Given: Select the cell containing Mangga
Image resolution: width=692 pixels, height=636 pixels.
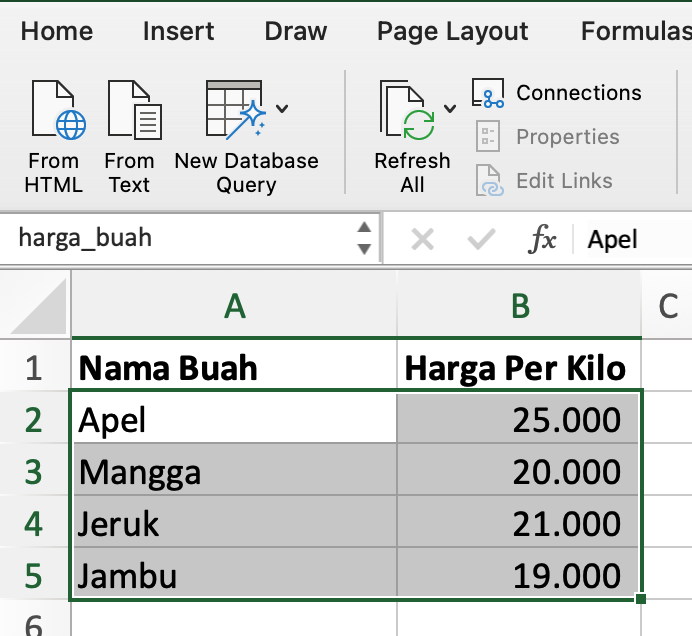Looking at the screenshot, I should click(x=234, y=471).
